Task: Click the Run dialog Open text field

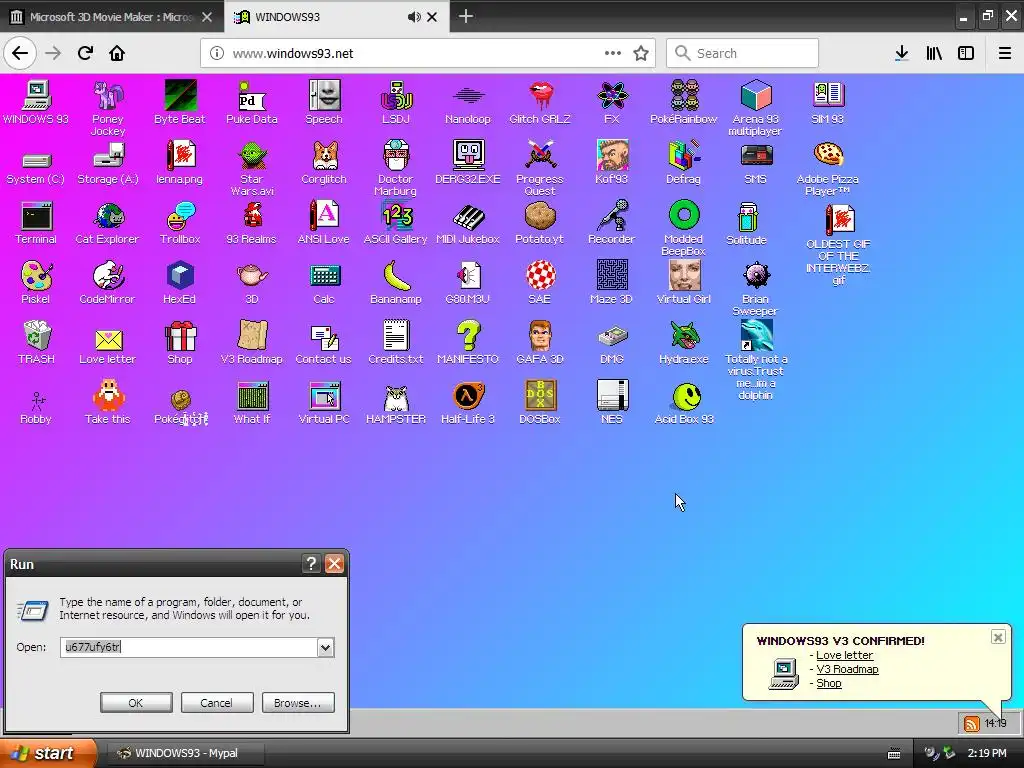Action: coord(189,647)
